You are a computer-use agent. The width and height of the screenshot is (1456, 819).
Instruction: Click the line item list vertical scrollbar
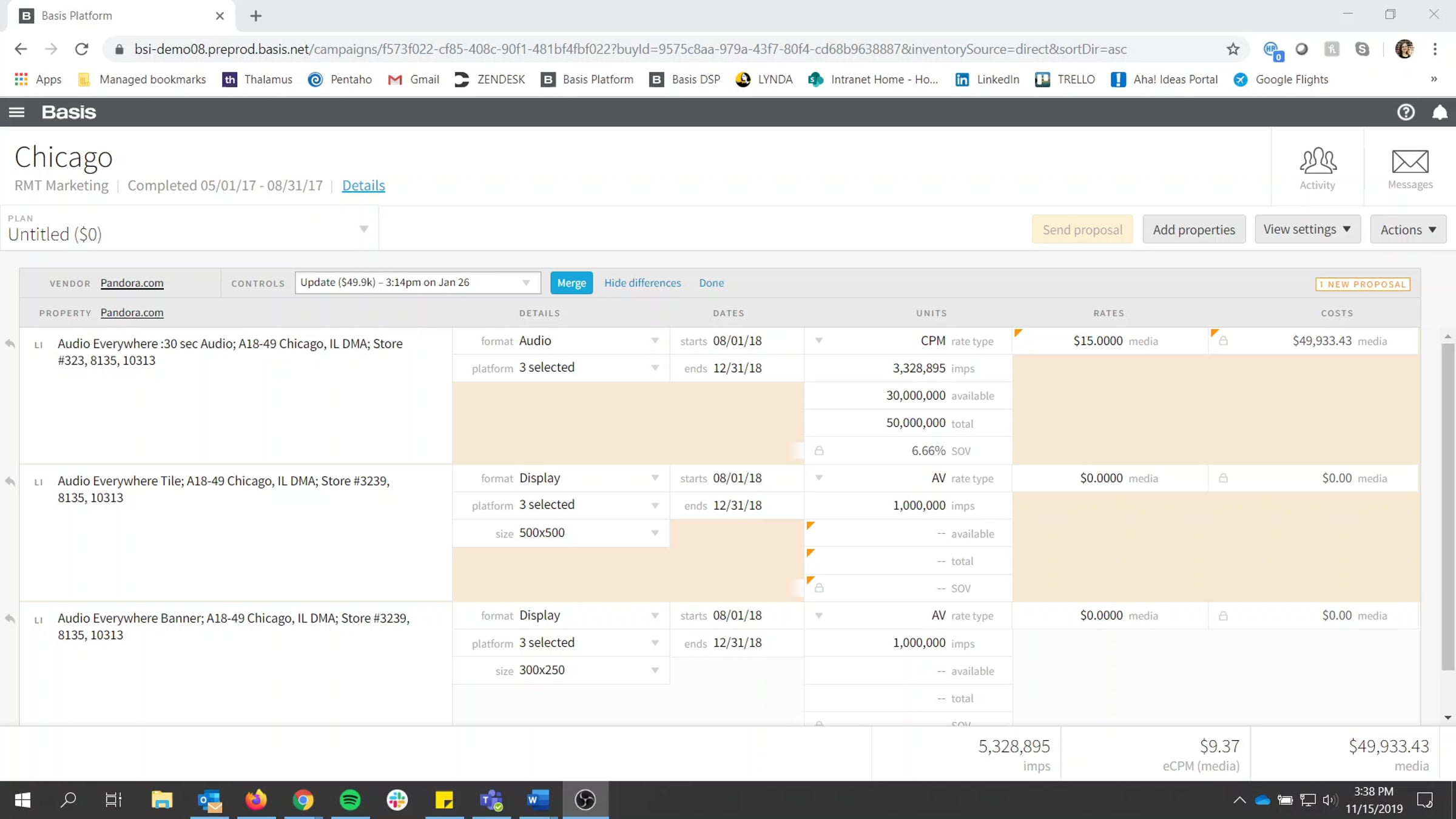pyautogui.click(x=1448, y=507)
